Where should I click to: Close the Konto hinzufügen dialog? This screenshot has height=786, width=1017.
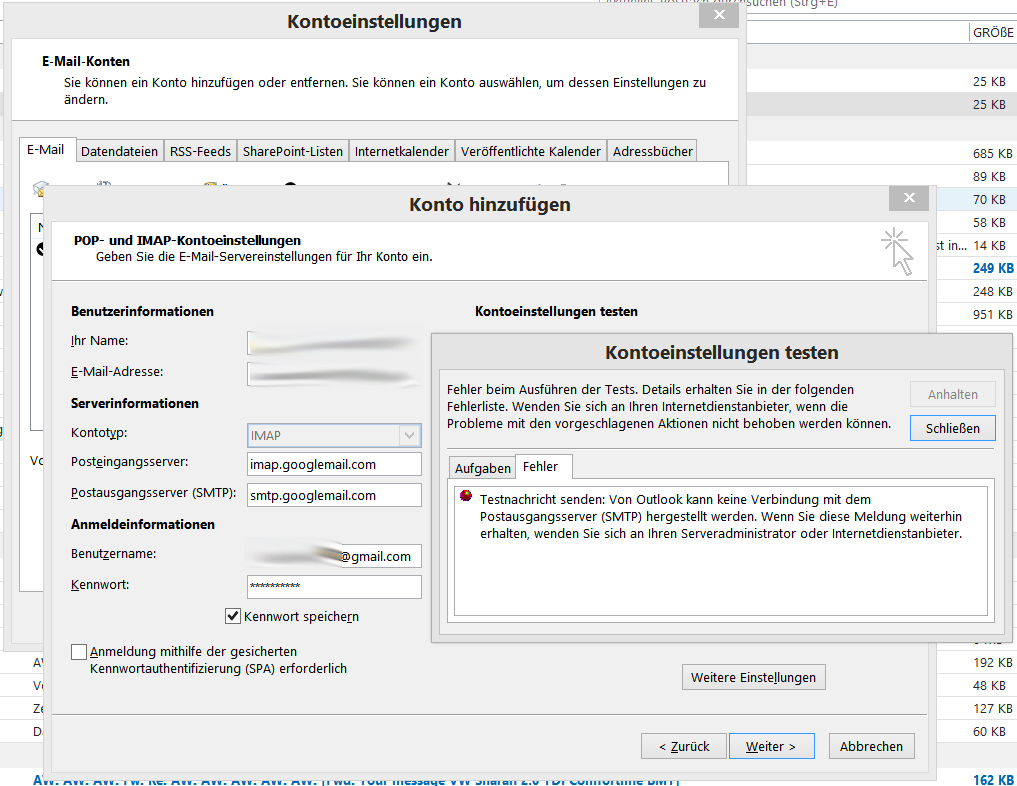pyautogui.click(x=909, y=198)
